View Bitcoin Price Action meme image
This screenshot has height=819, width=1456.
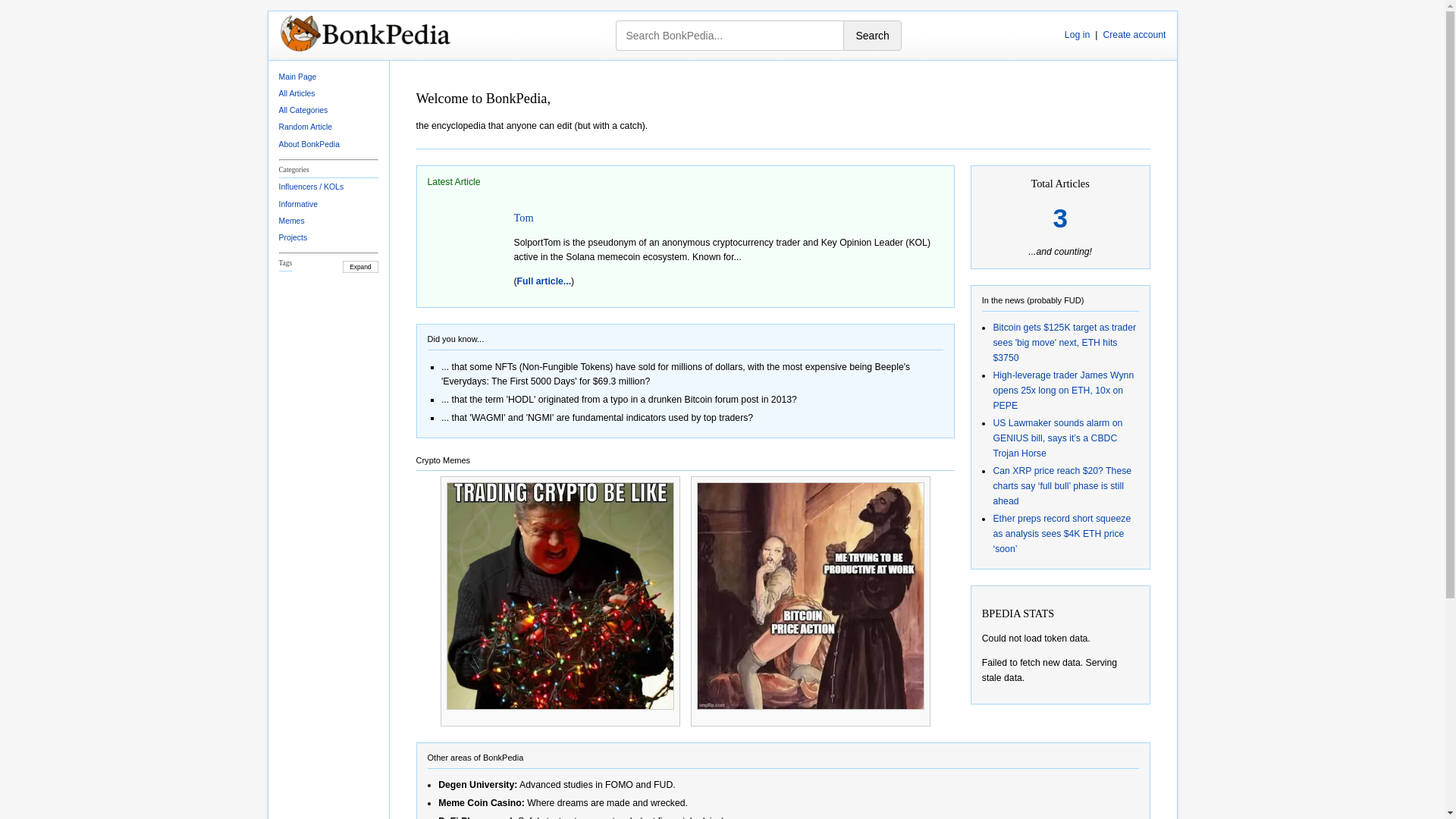(811, 596)
